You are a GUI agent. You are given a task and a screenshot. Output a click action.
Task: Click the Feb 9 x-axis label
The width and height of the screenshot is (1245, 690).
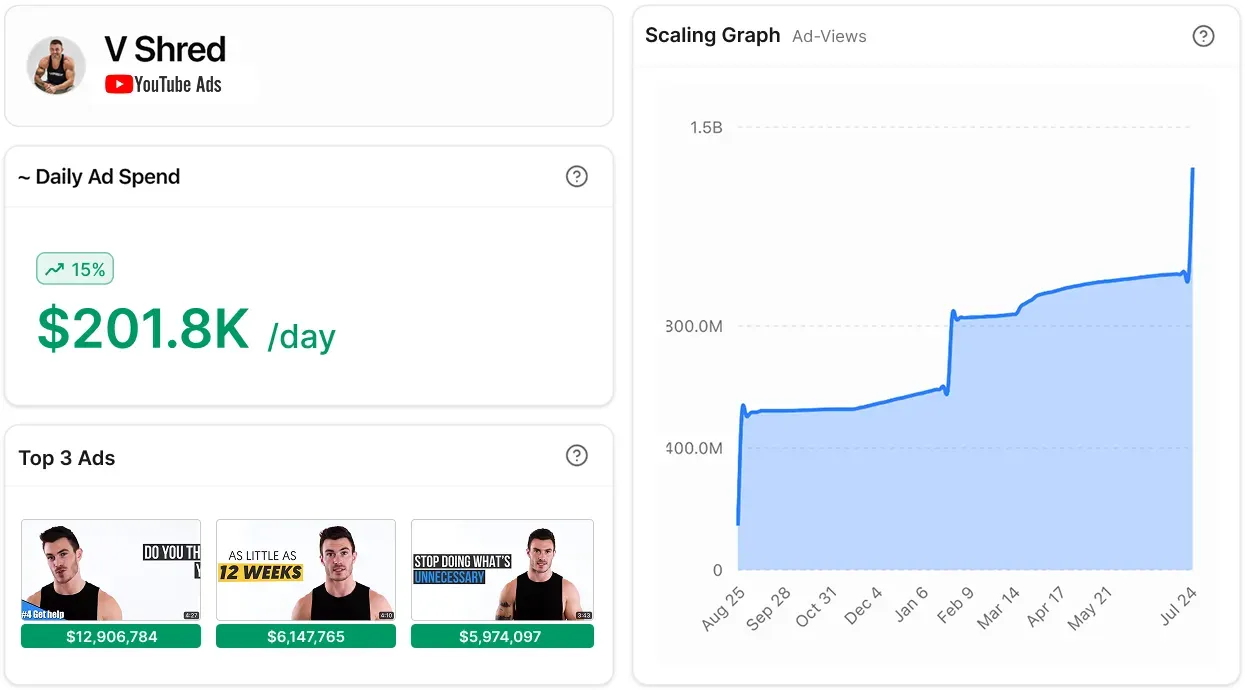(x=955, y=606)
